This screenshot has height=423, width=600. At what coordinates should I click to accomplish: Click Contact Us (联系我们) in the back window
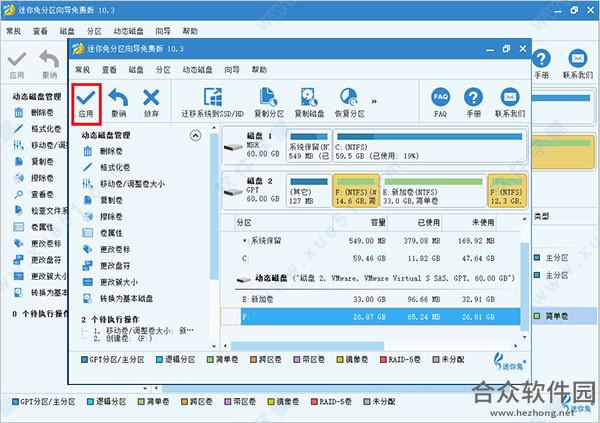[x=577, y=64]
